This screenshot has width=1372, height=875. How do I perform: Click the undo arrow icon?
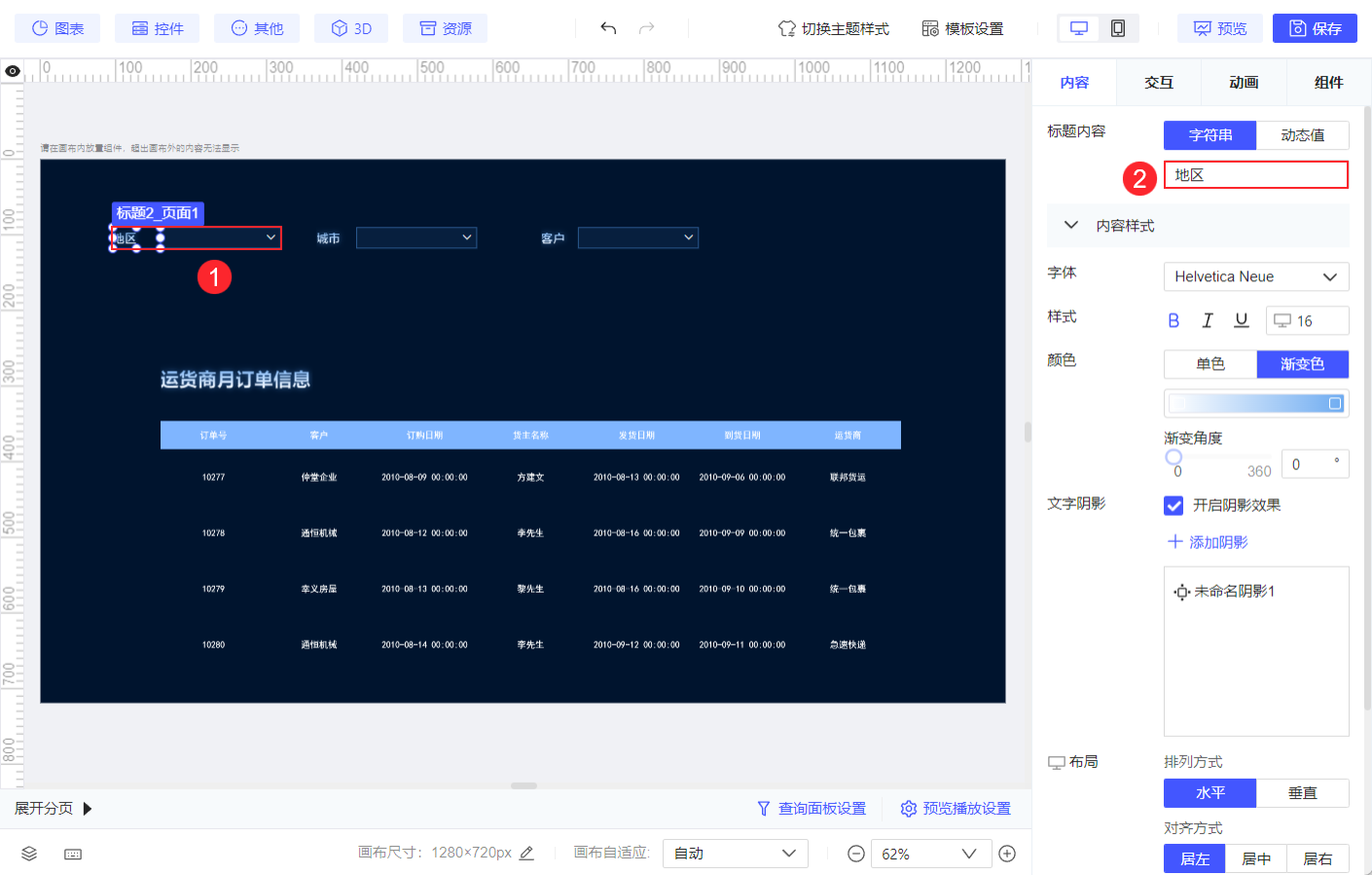pyautogui.click(x=608, y=28)
